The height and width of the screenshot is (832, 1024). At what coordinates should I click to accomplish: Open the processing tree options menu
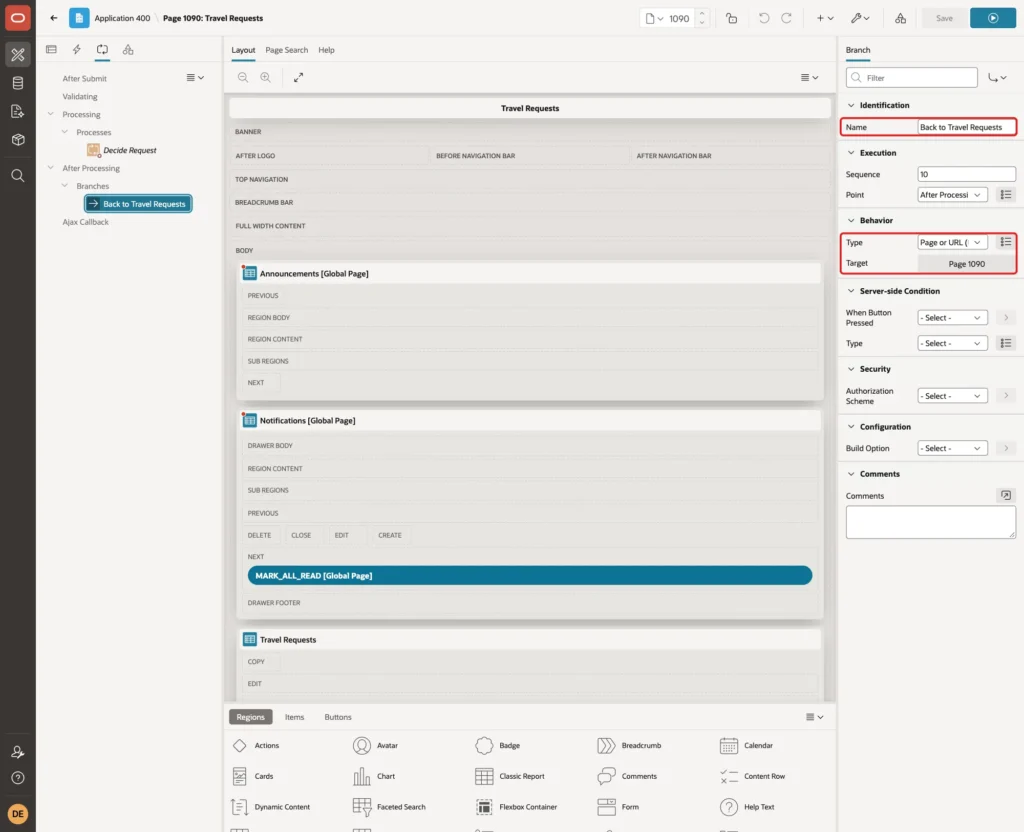195,77
